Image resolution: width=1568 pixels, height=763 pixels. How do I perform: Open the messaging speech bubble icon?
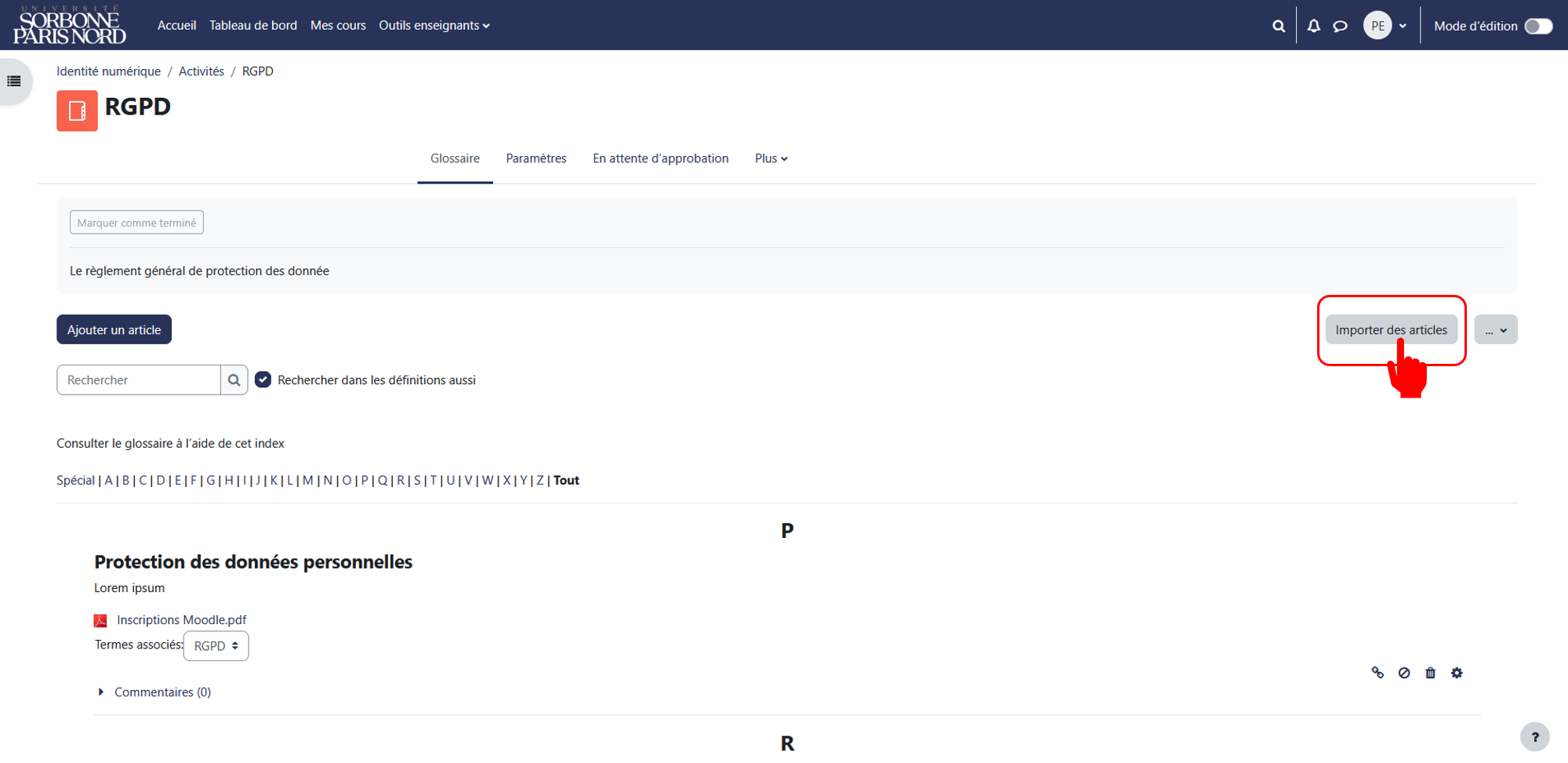click(x=1341, y=26)
